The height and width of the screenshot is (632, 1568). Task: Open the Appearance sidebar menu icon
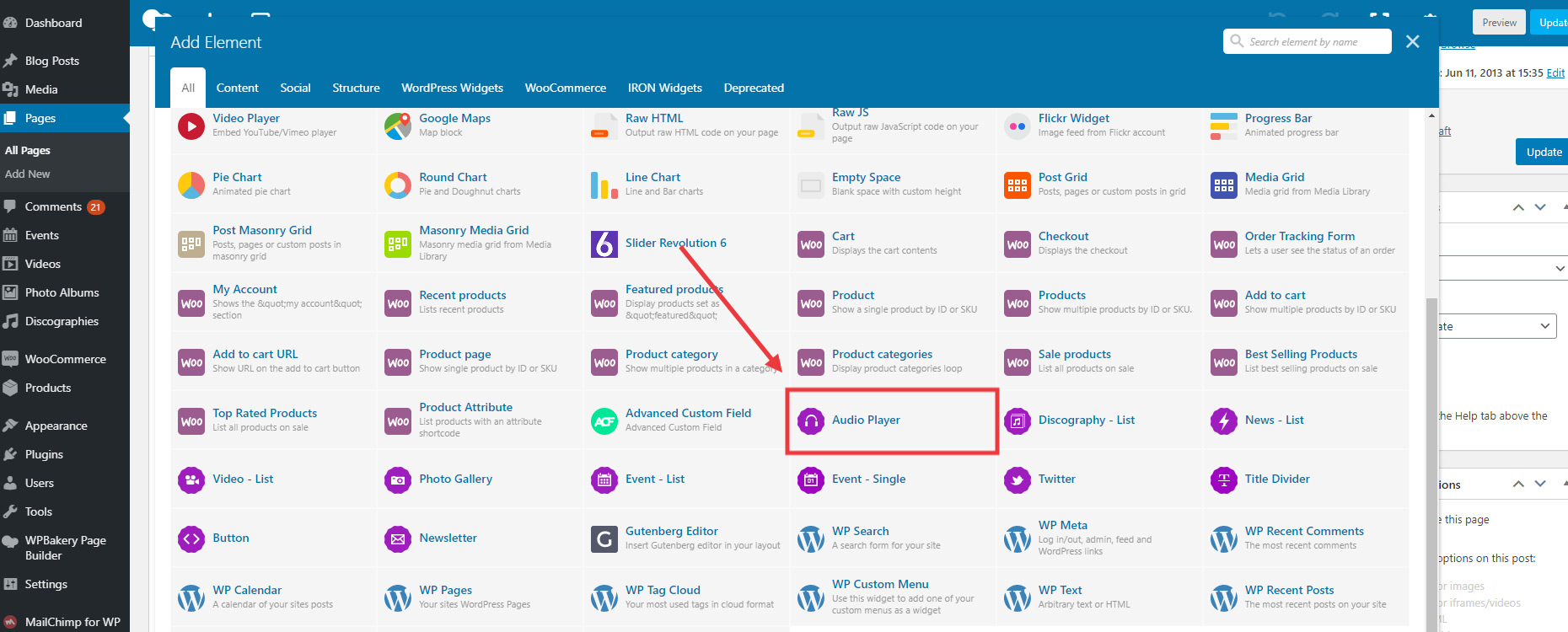click(x=10, y=426)
